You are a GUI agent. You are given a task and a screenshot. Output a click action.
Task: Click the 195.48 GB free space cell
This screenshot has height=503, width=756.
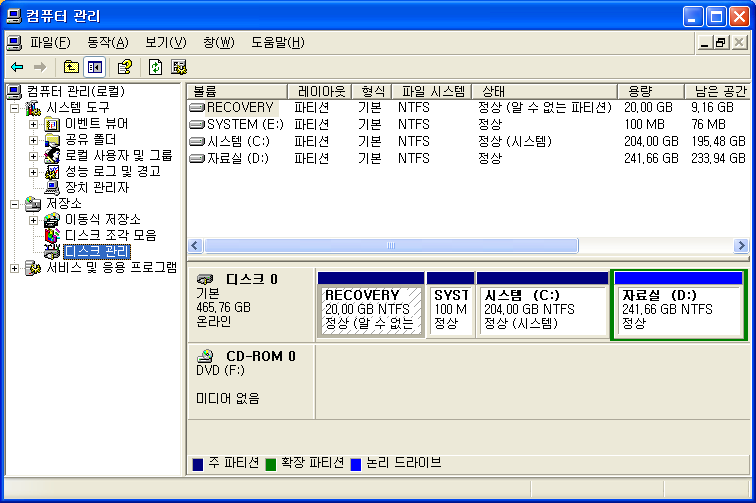pyautogui.click(x=718, y=141)
